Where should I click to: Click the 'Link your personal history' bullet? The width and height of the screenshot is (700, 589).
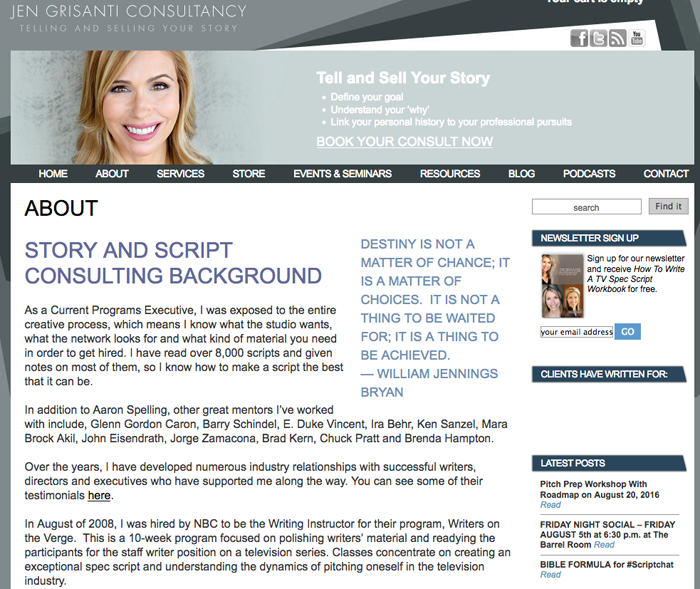[451, 122]
